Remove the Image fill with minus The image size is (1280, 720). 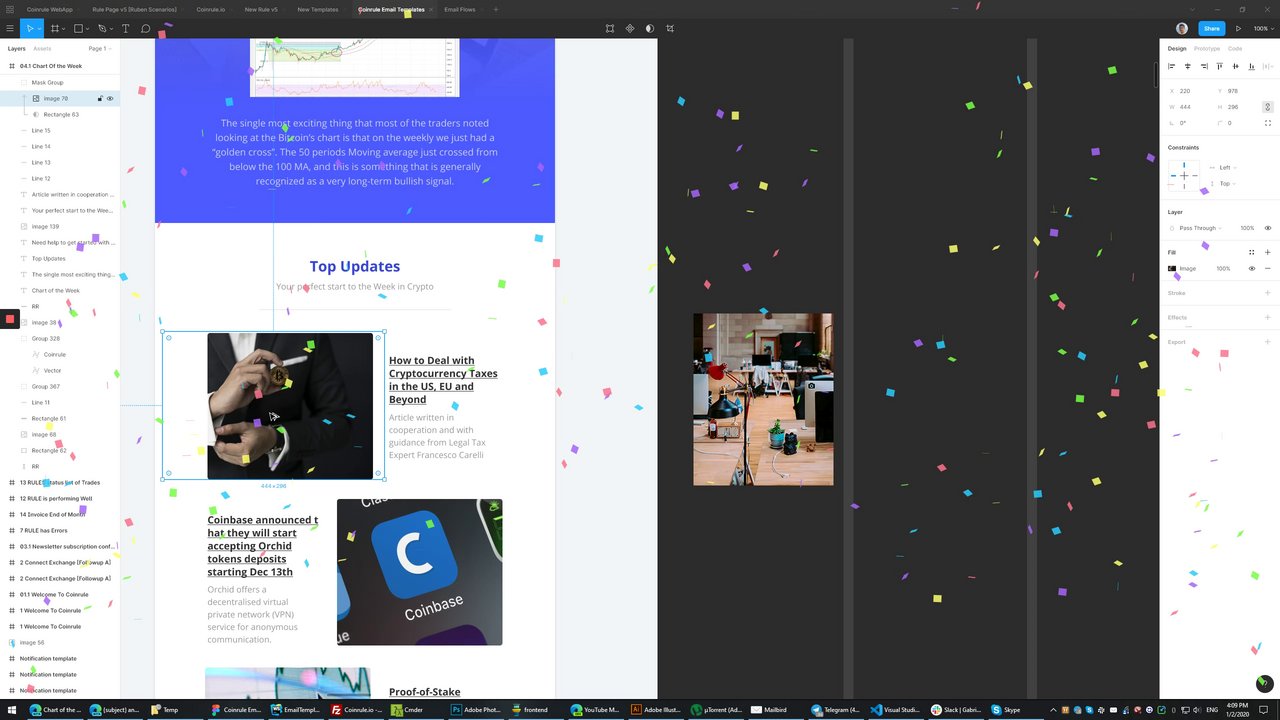click(1268, 268)
